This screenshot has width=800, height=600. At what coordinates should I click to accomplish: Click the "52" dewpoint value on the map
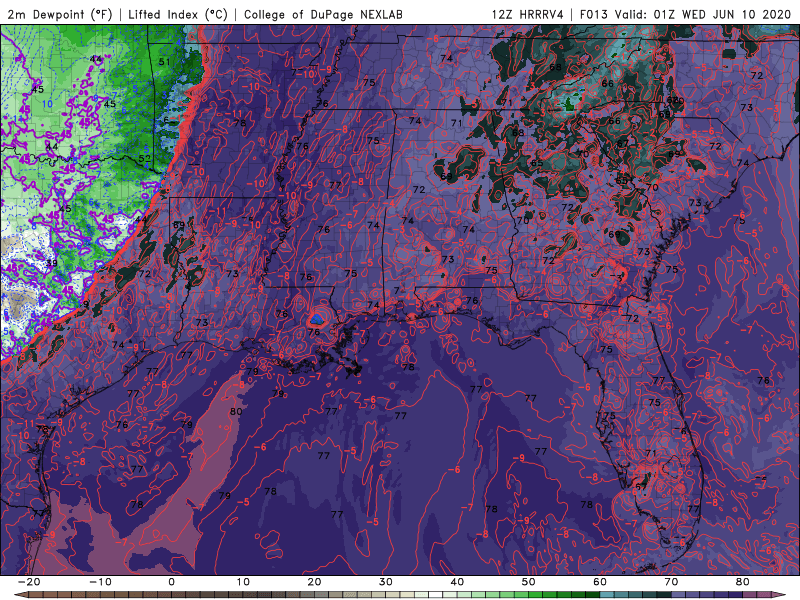pos(145,158)
